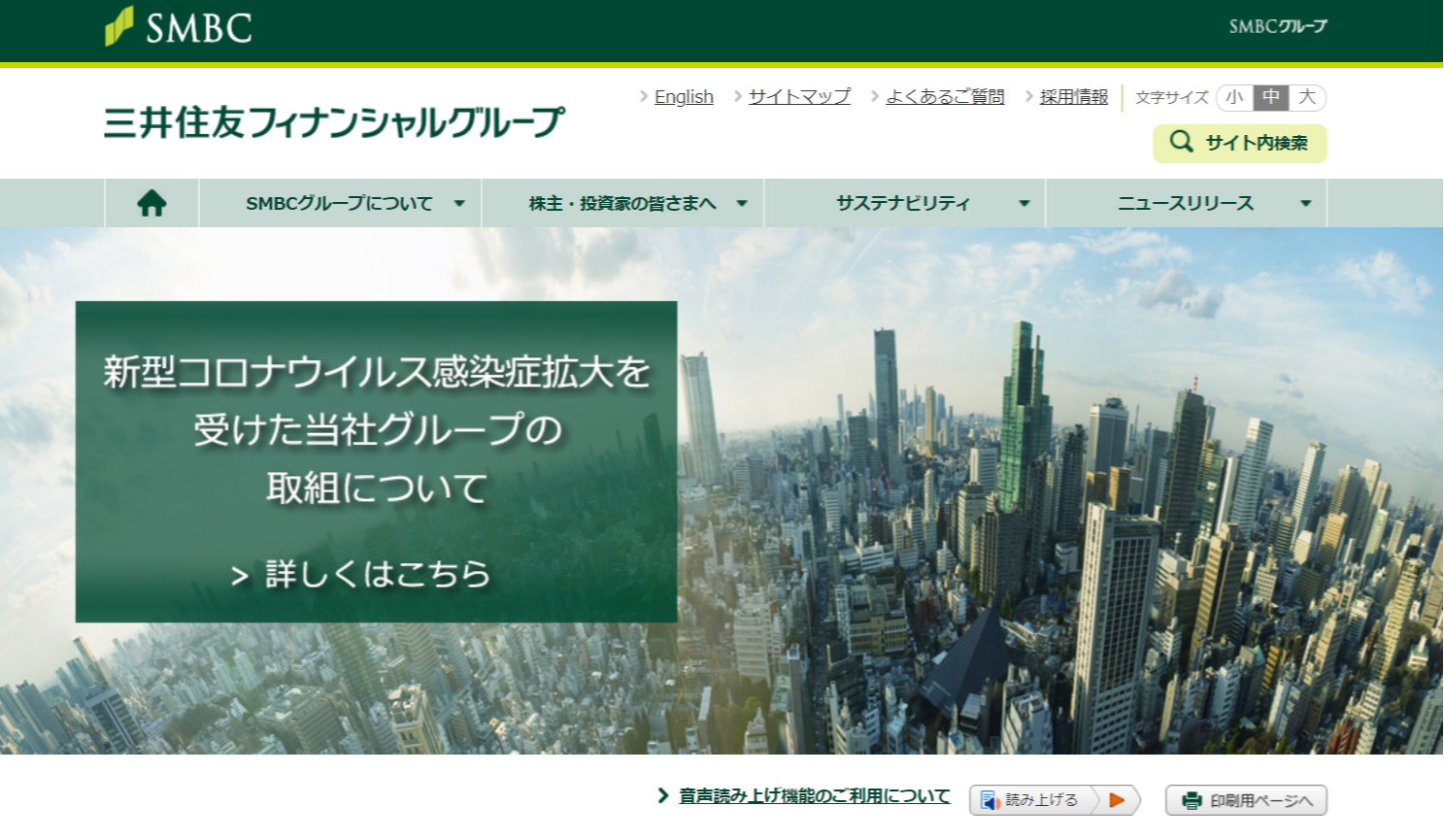This screenshot has width=1444, height=840.
Task: Open the 採用情報 recruitment link
Action: 1073,97
